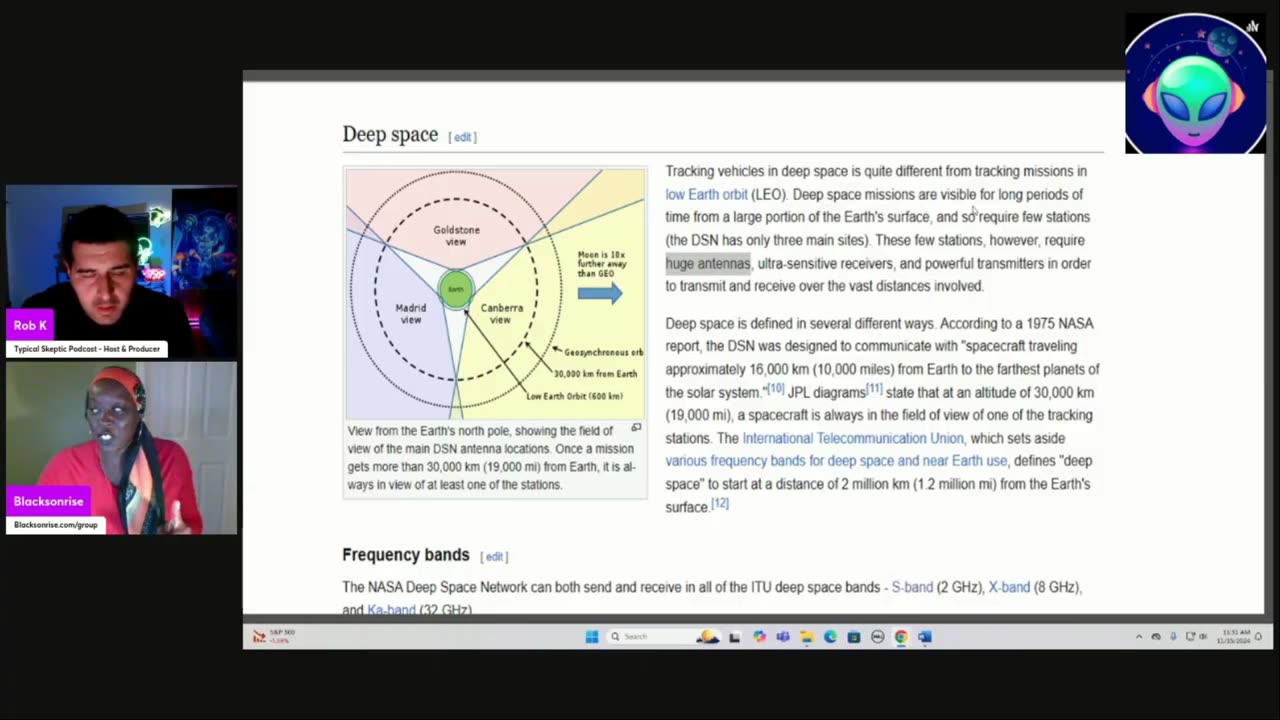
Task: Open File Explorer from the taskbar
Action: point(806,636)
